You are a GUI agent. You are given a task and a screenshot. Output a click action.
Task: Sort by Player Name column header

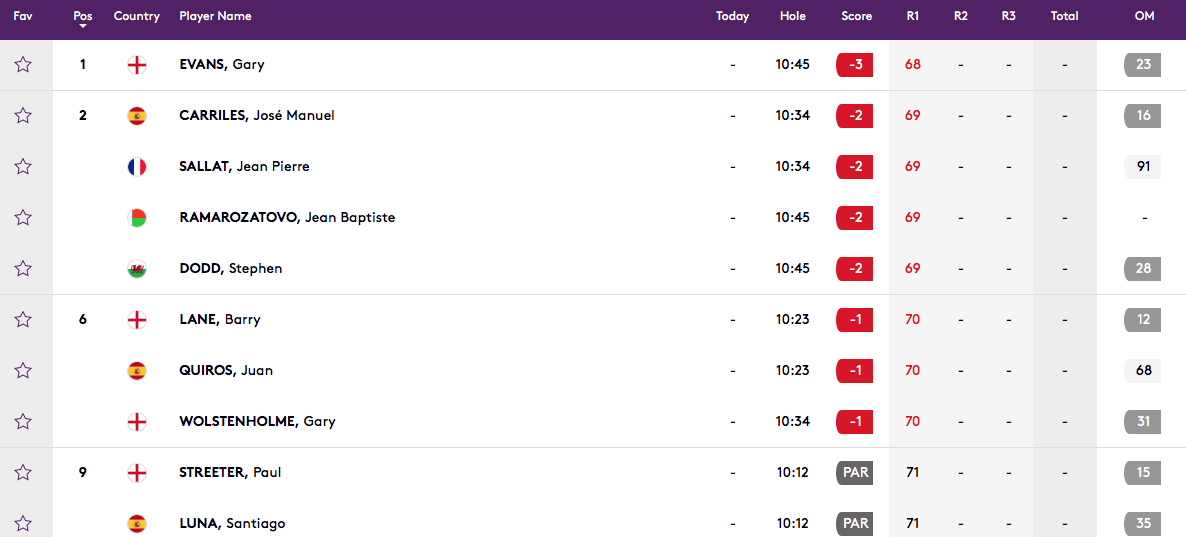pyautogui.click(x=215, y=16)
